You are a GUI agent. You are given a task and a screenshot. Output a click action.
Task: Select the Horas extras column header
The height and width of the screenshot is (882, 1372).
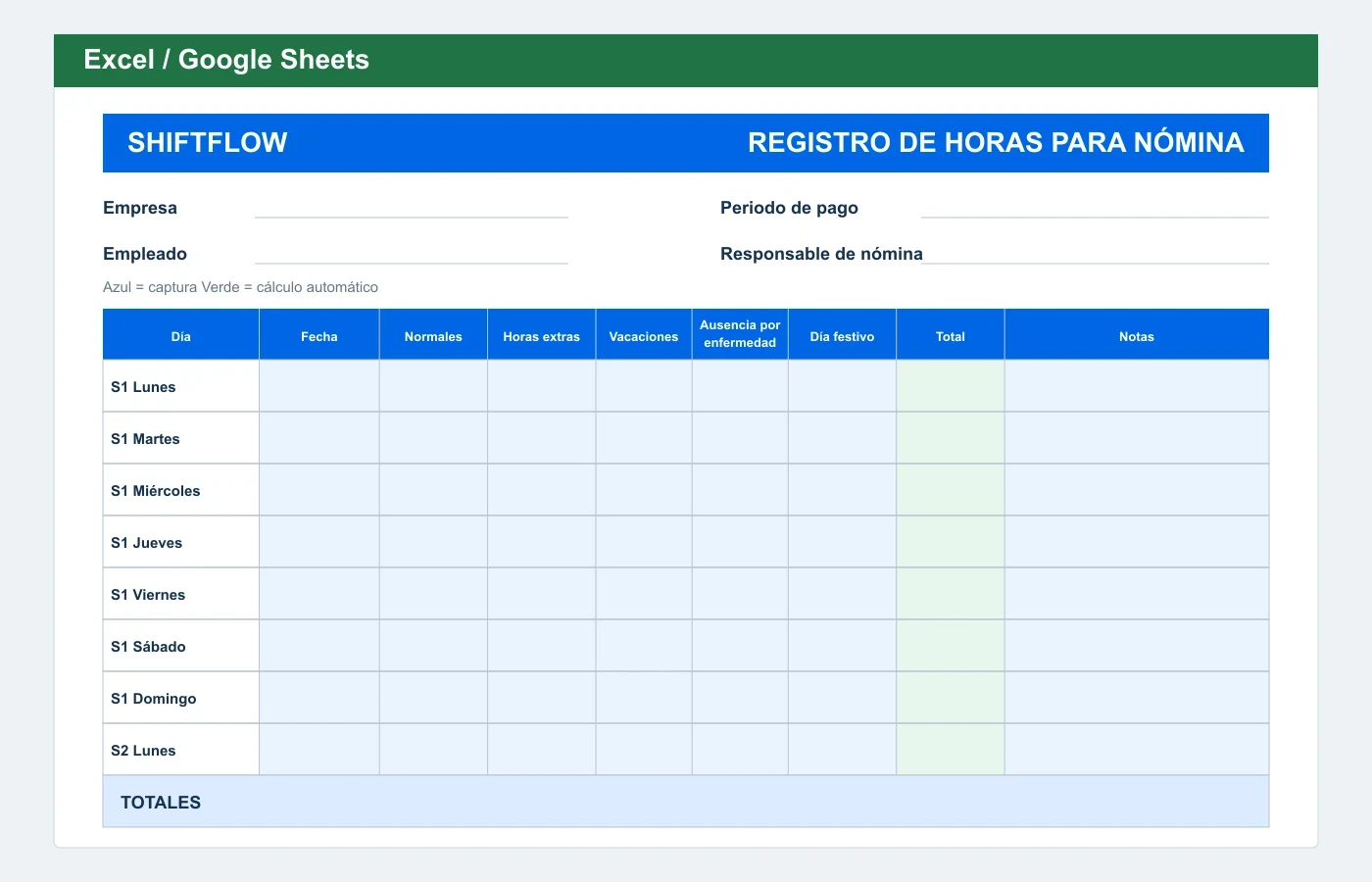(x=542, y=335)
